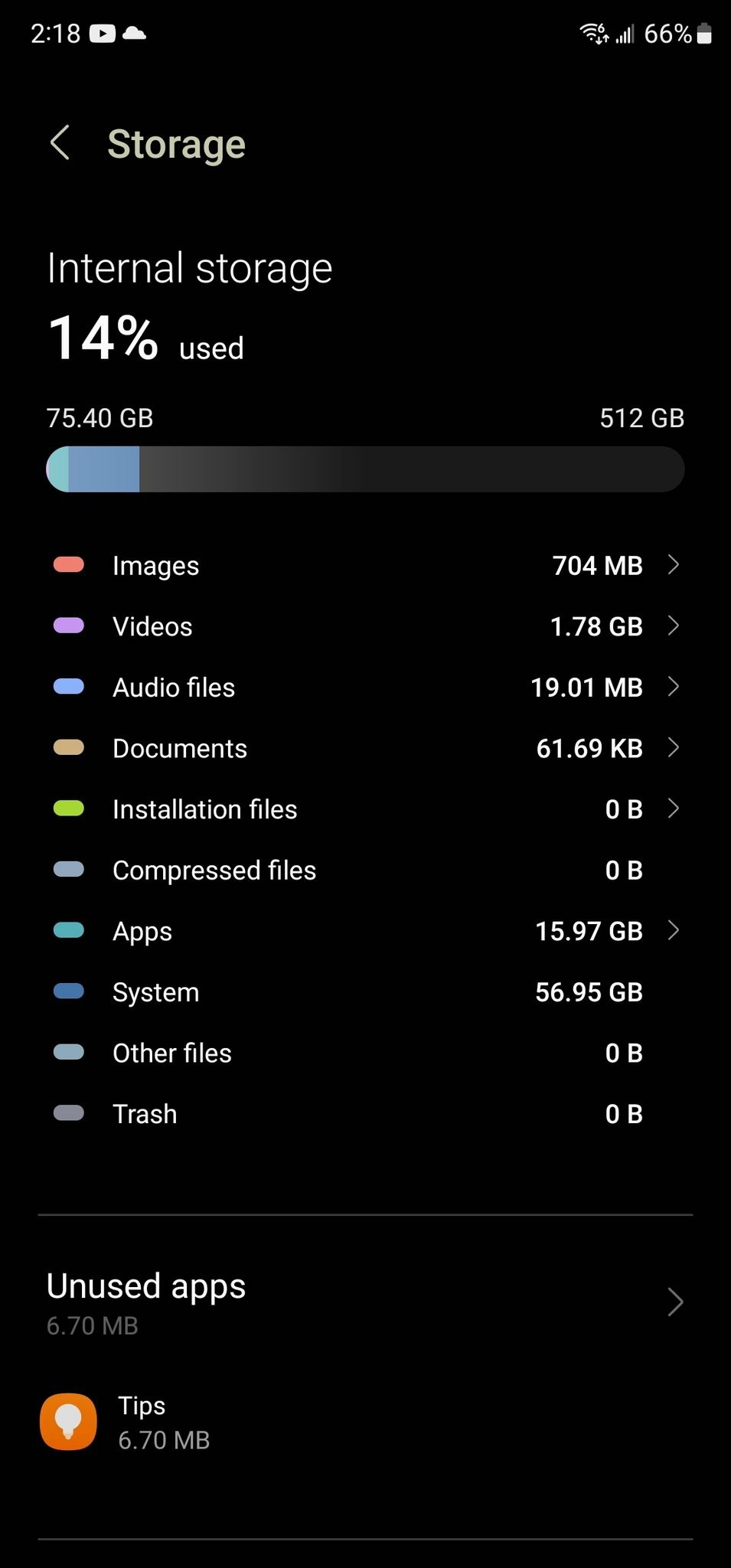Tap the battery icon in status bar
The width and height of the screenshot is (731, 1568).
pyautogui.click(x=705, y=34)
